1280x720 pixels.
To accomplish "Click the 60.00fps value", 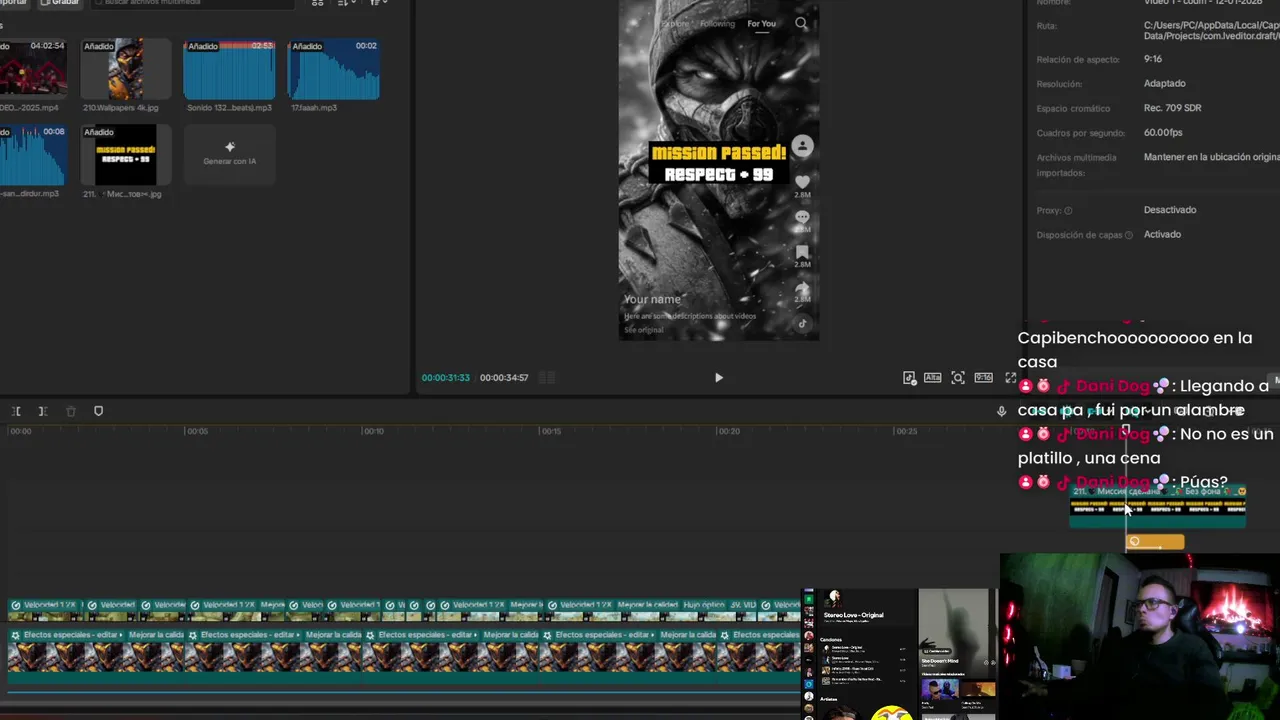I will (x=1163, y=132).
